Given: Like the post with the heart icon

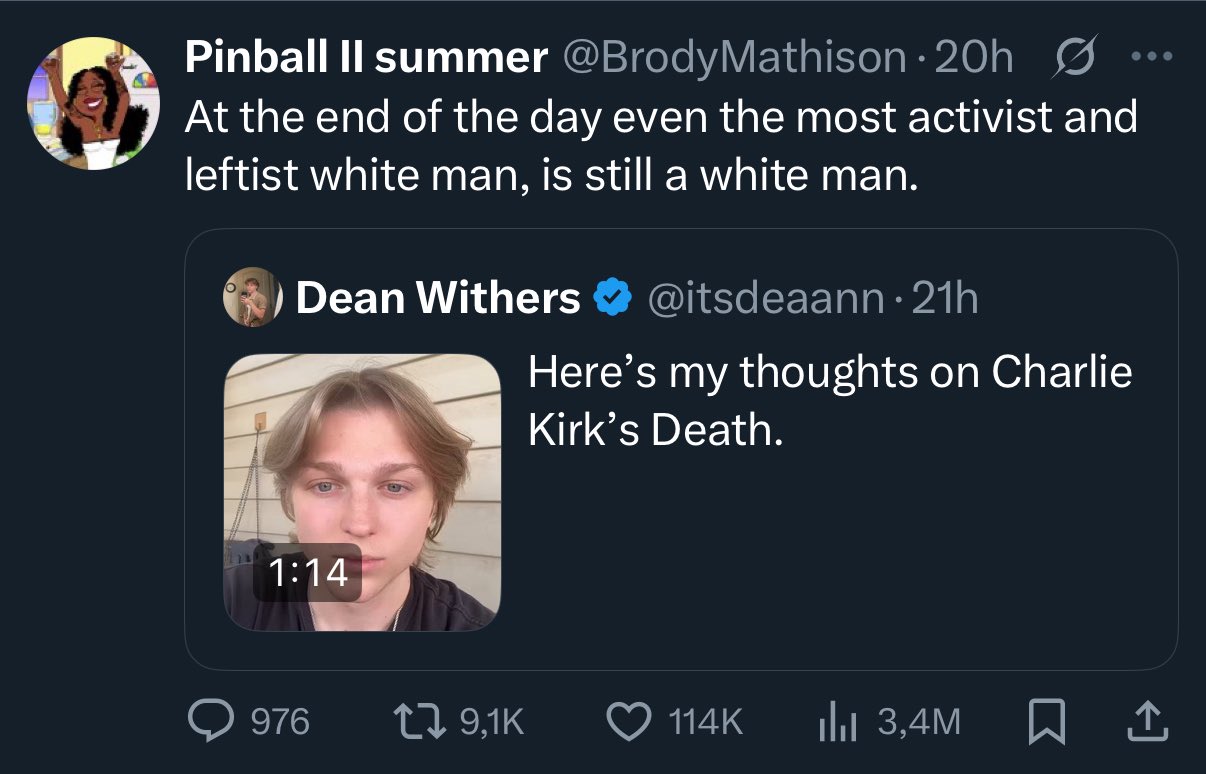Looking at the screenshot, I should point(628,721).
